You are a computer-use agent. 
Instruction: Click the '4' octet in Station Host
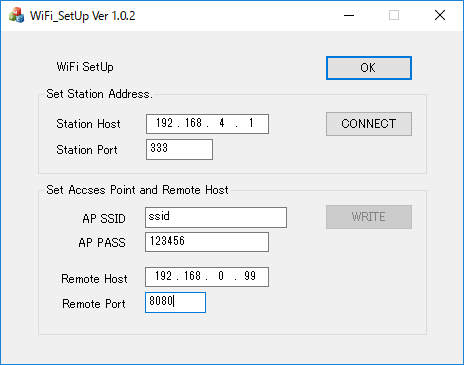pyautogui.click(x=222, y=123)
